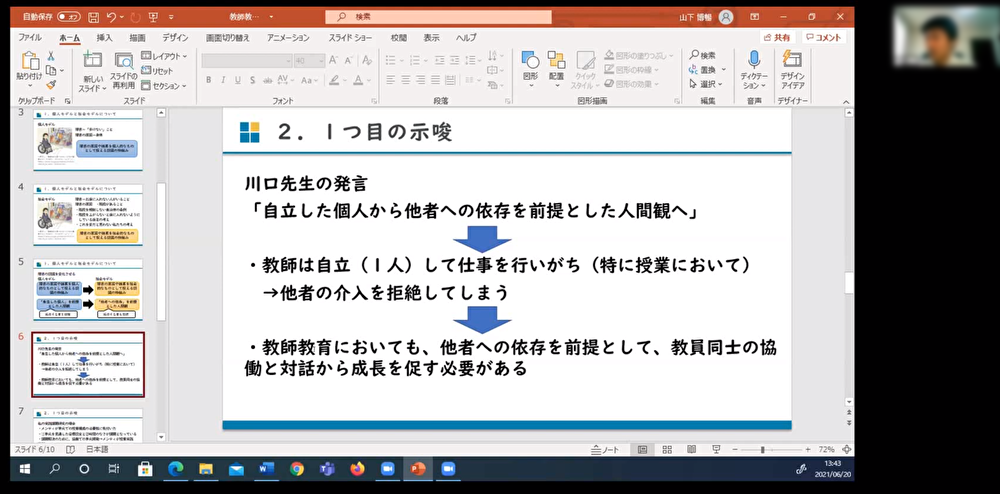Click 共有 share button

coord(776,38)
